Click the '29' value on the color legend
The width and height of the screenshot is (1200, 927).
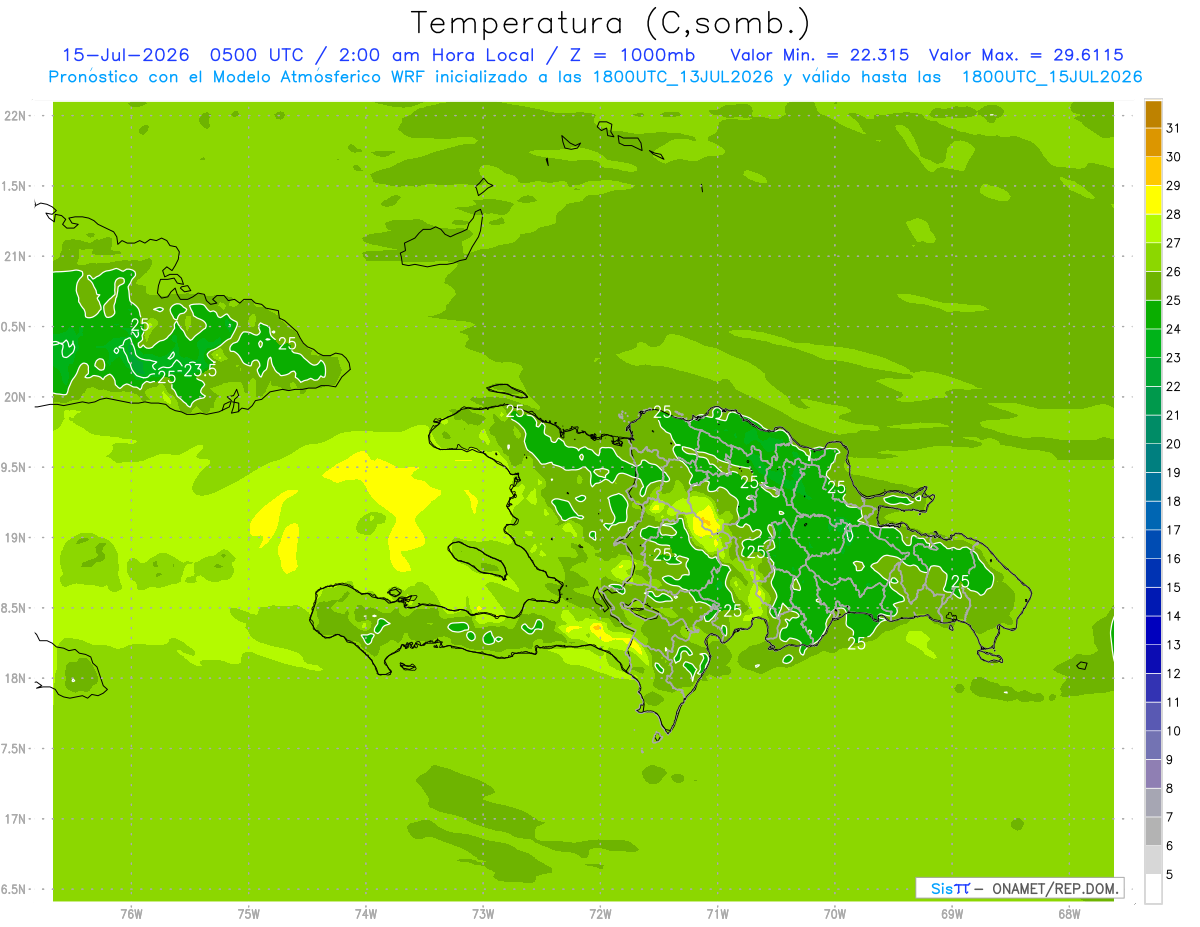(x=1174, y=185)
